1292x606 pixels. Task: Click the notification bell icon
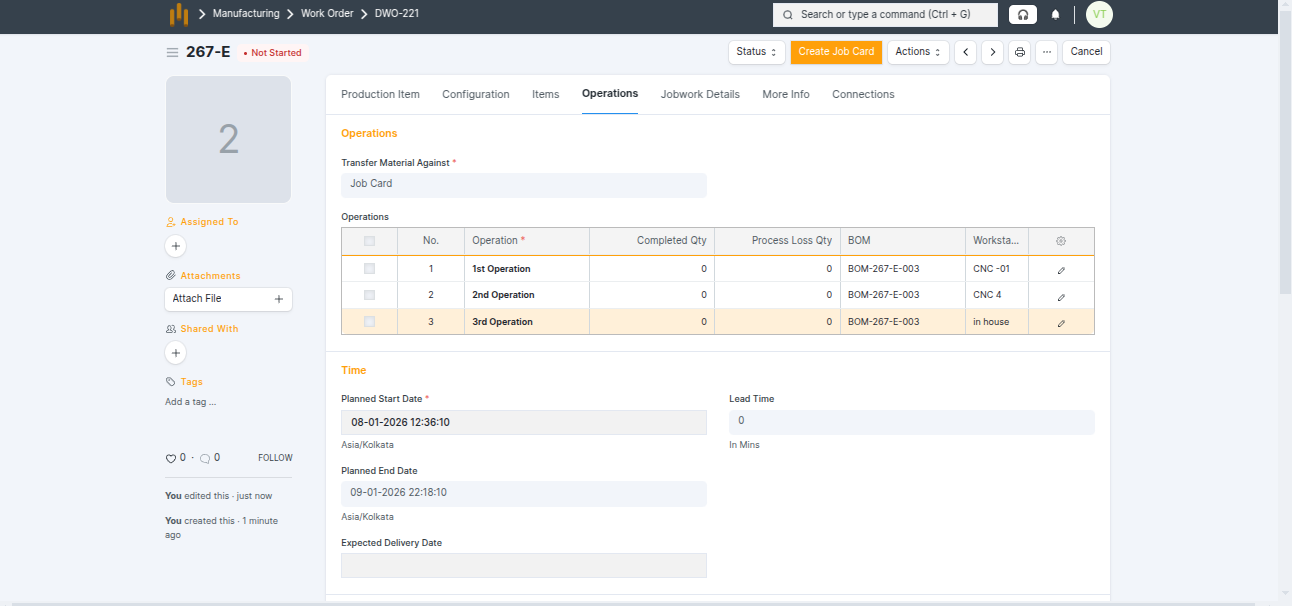1055,15
